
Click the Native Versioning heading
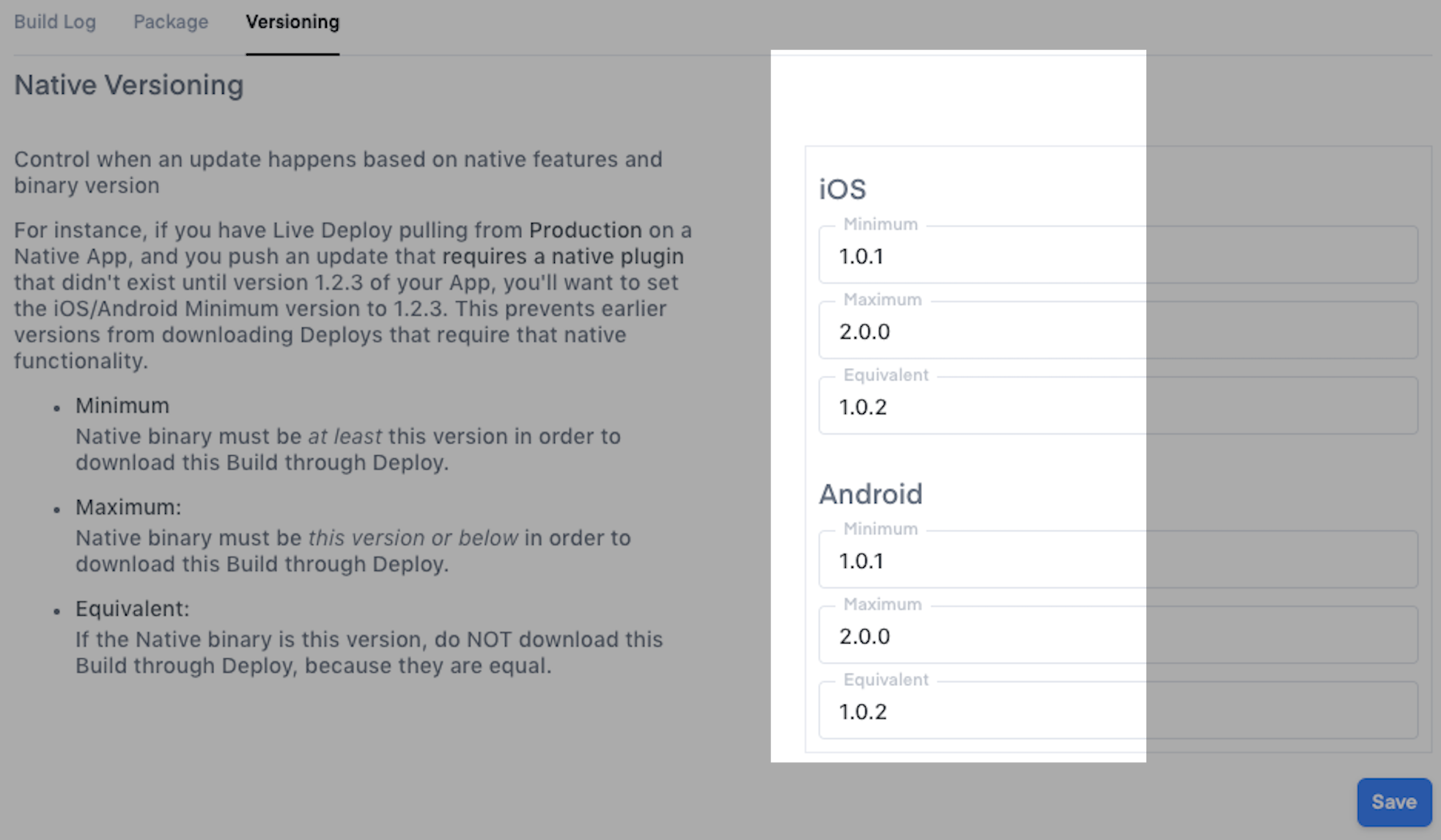coord(129,85)
